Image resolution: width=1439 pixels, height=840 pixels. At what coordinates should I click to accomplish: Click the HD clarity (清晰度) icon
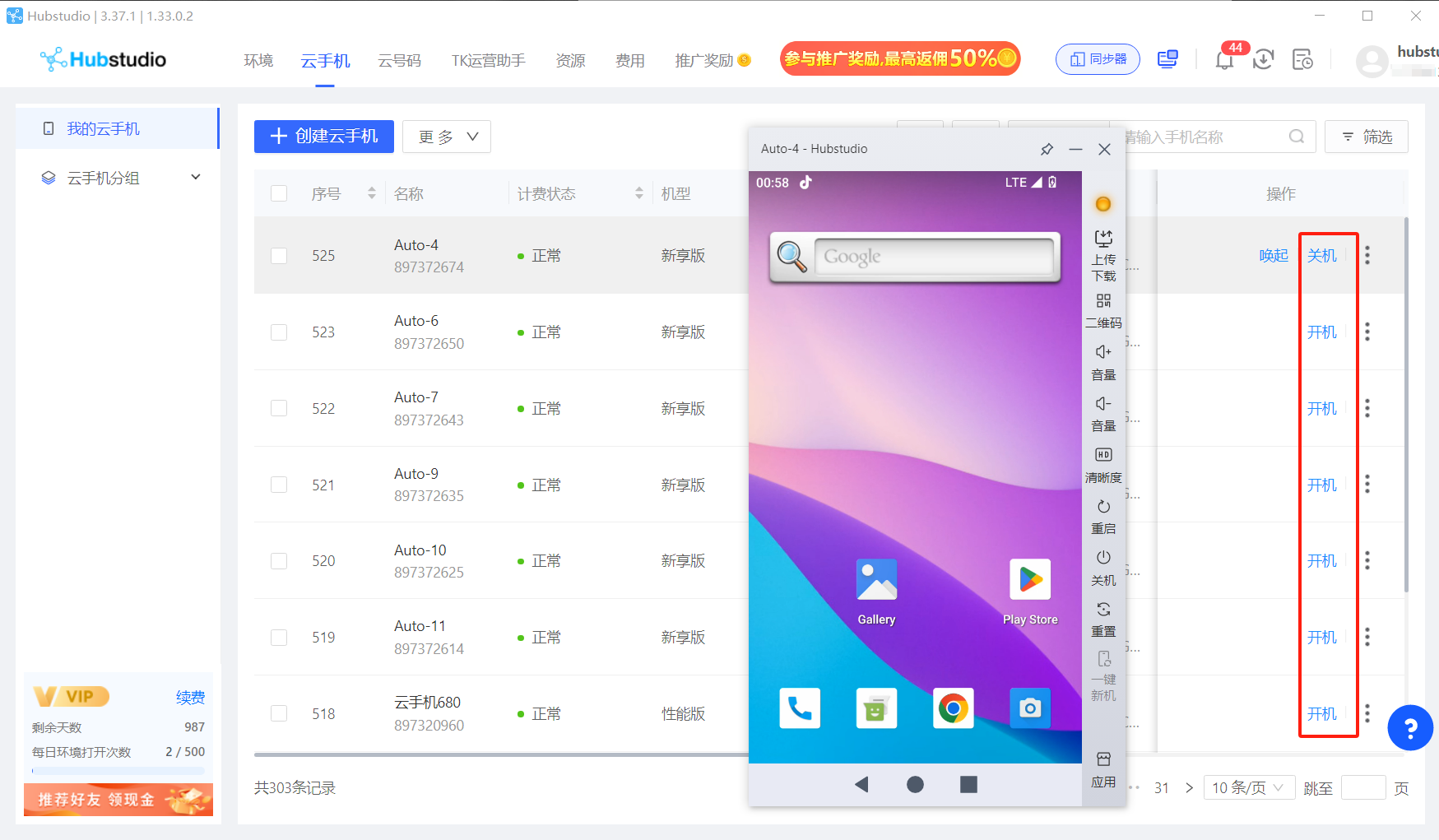click(x=1103, y=456)
